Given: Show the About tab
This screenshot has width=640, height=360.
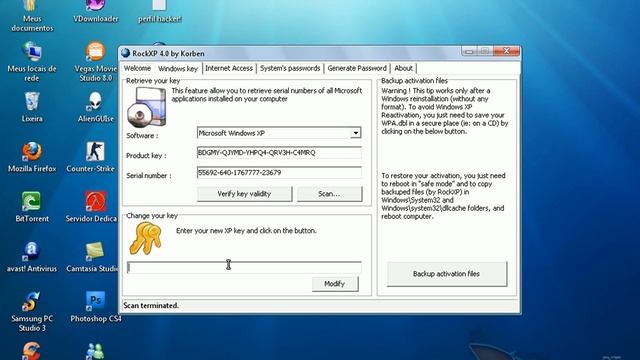Looking at the screenshot, I should [403, 68].
